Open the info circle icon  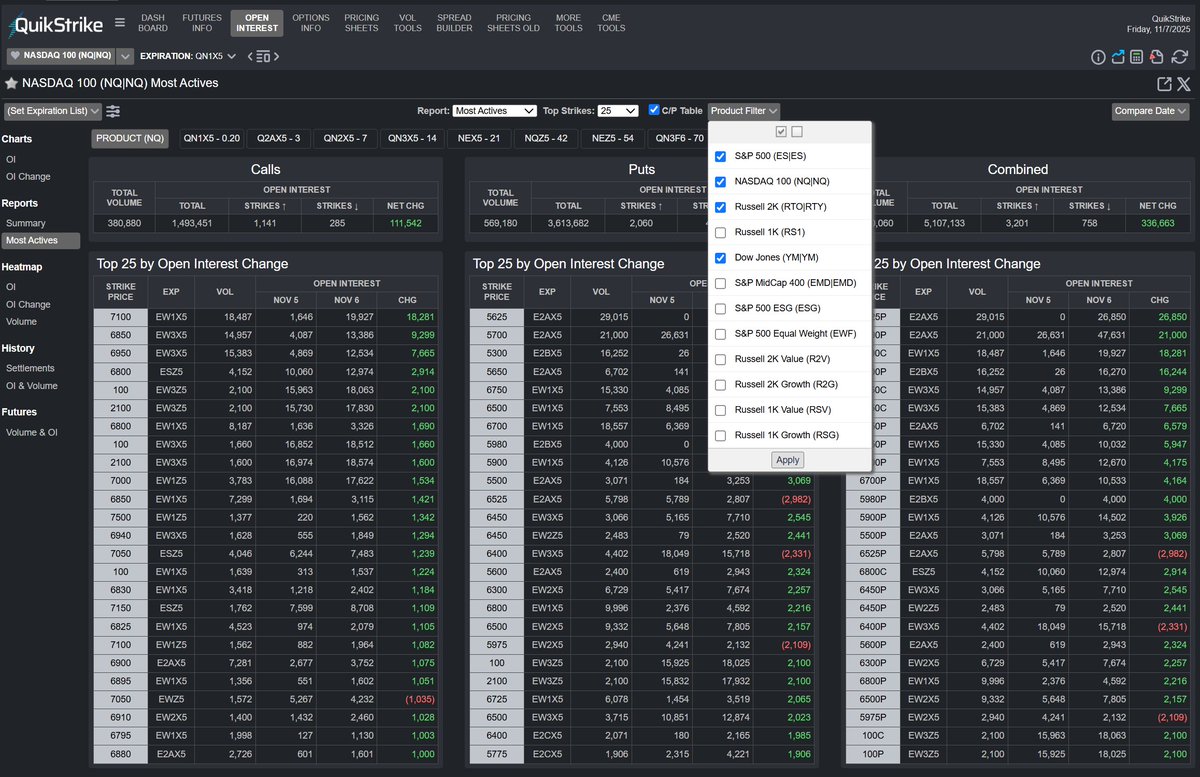pos(1098,57)
